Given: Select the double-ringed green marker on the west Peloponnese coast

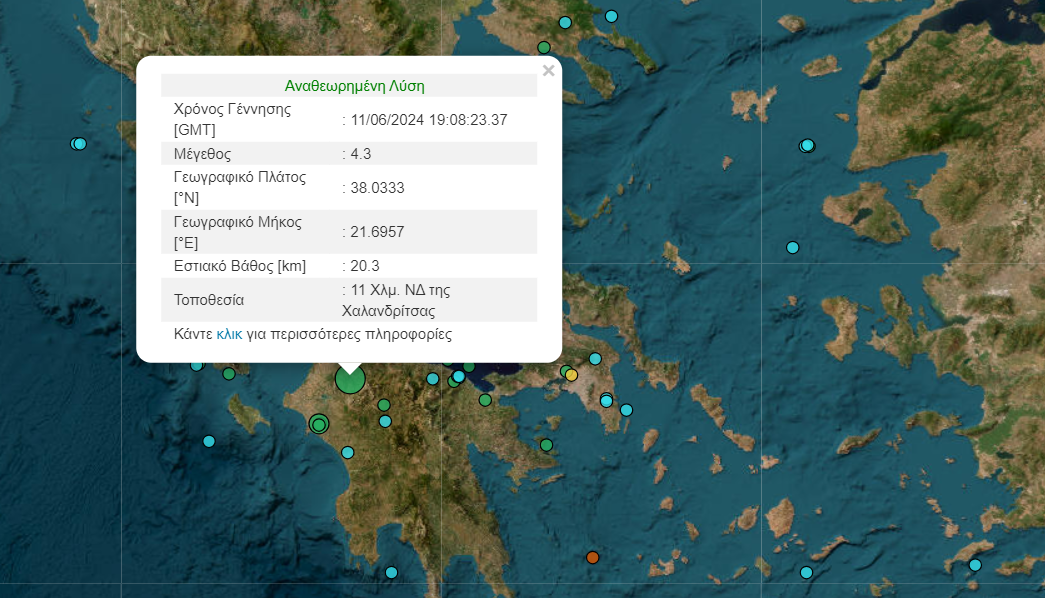Looking at the screenshot, I should [x=319, y=424].
